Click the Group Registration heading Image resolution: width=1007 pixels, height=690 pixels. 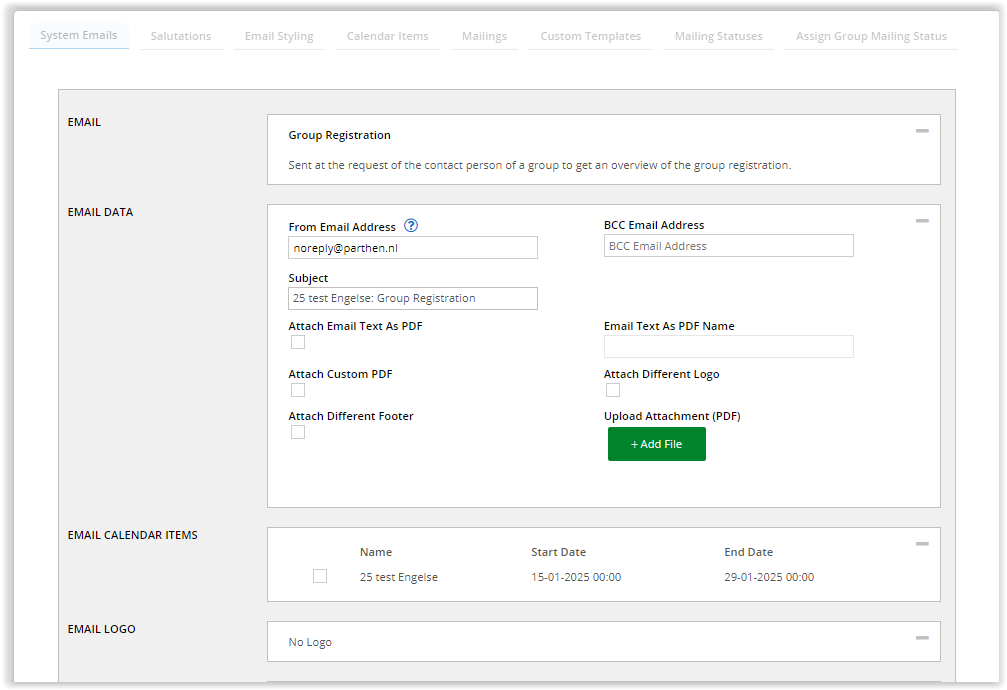click(339, 135)
